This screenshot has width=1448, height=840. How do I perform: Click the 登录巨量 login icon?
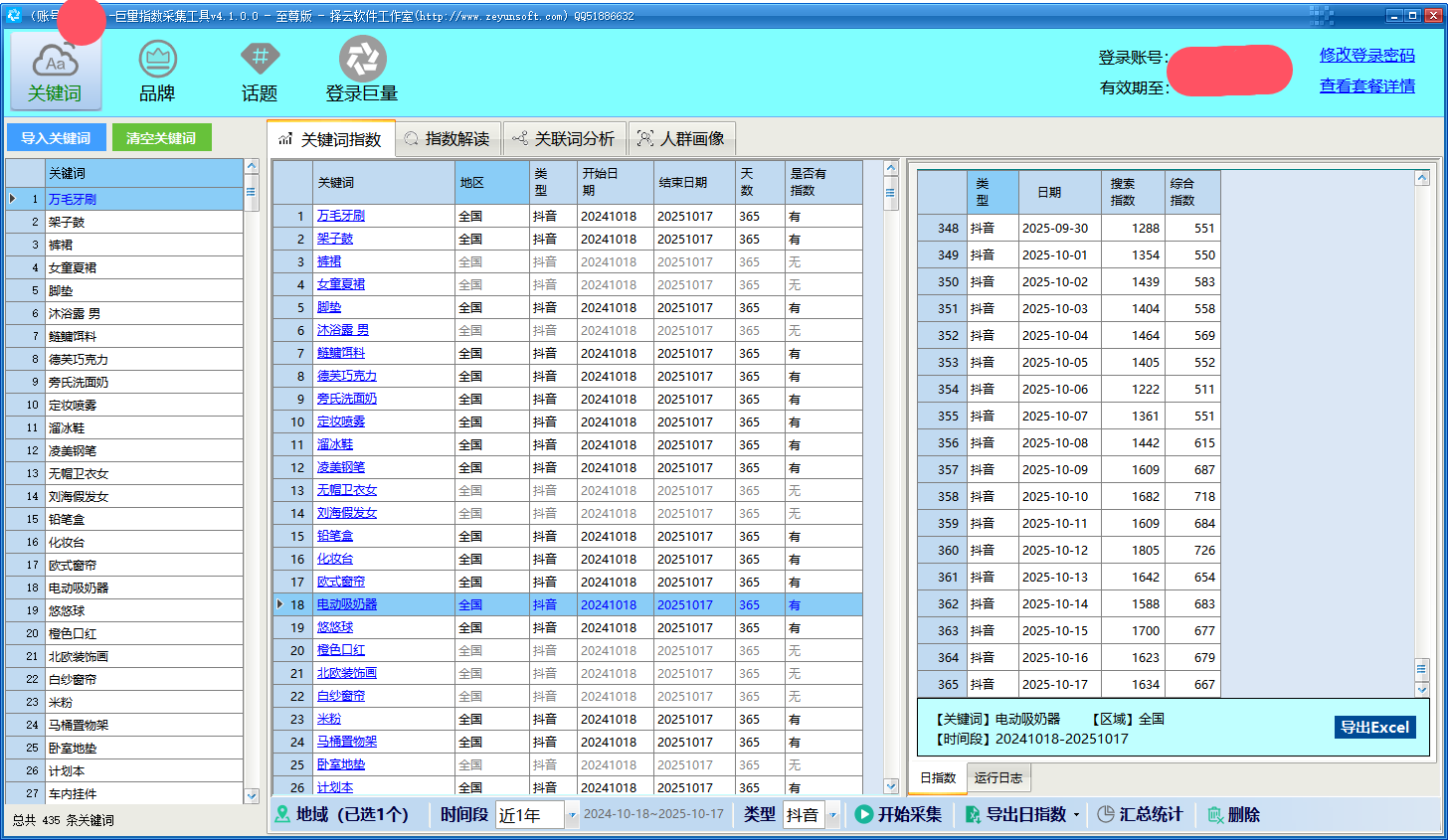tap(362, 60)
